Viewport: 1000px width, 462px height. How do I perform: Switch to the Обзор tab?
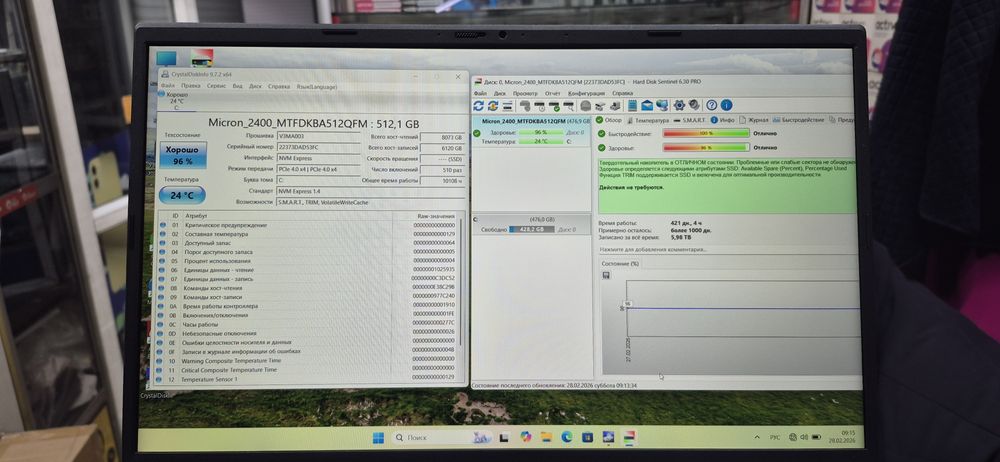[609, 120]
